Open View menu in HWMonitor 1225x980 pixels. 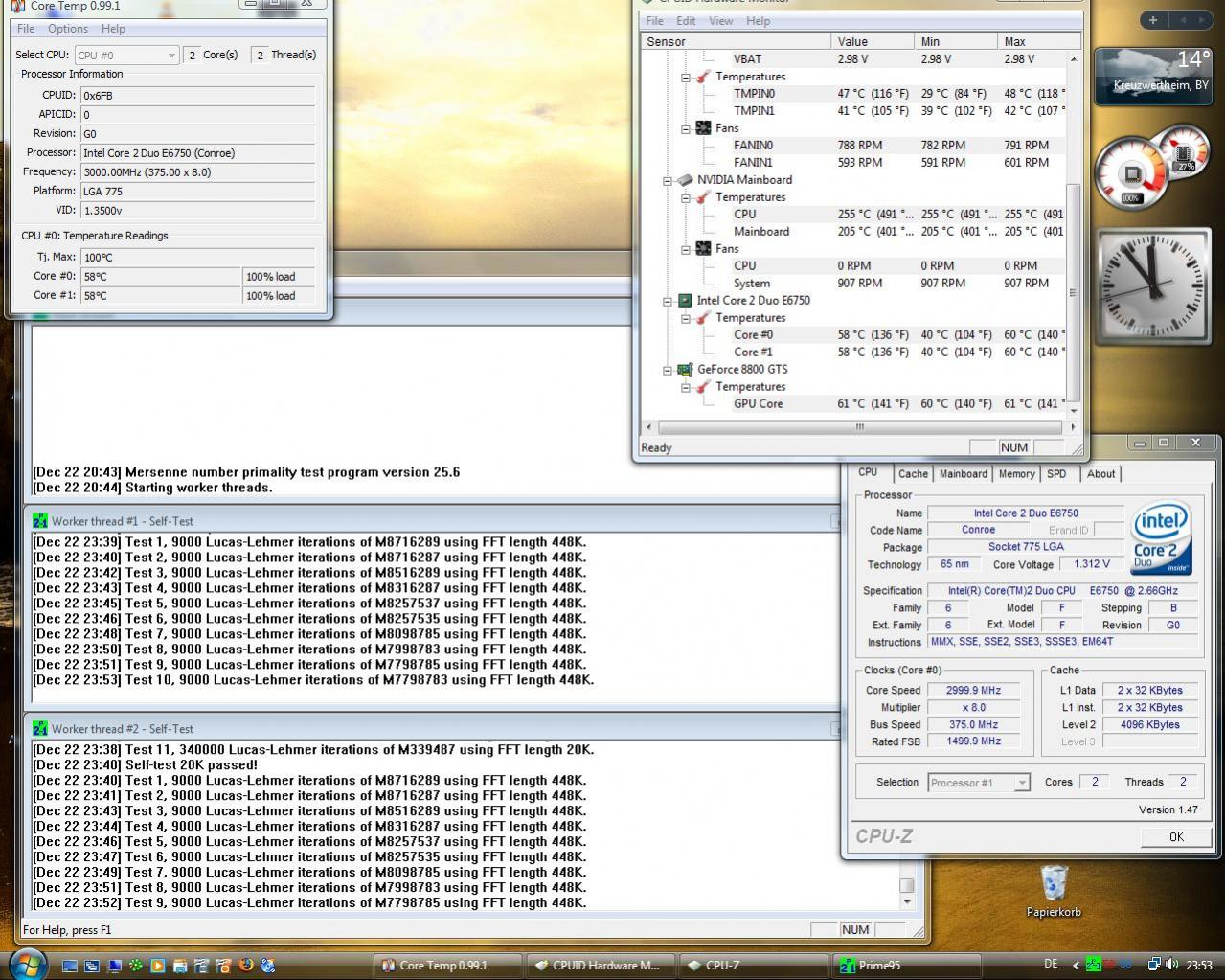click(x=721, y=21)
